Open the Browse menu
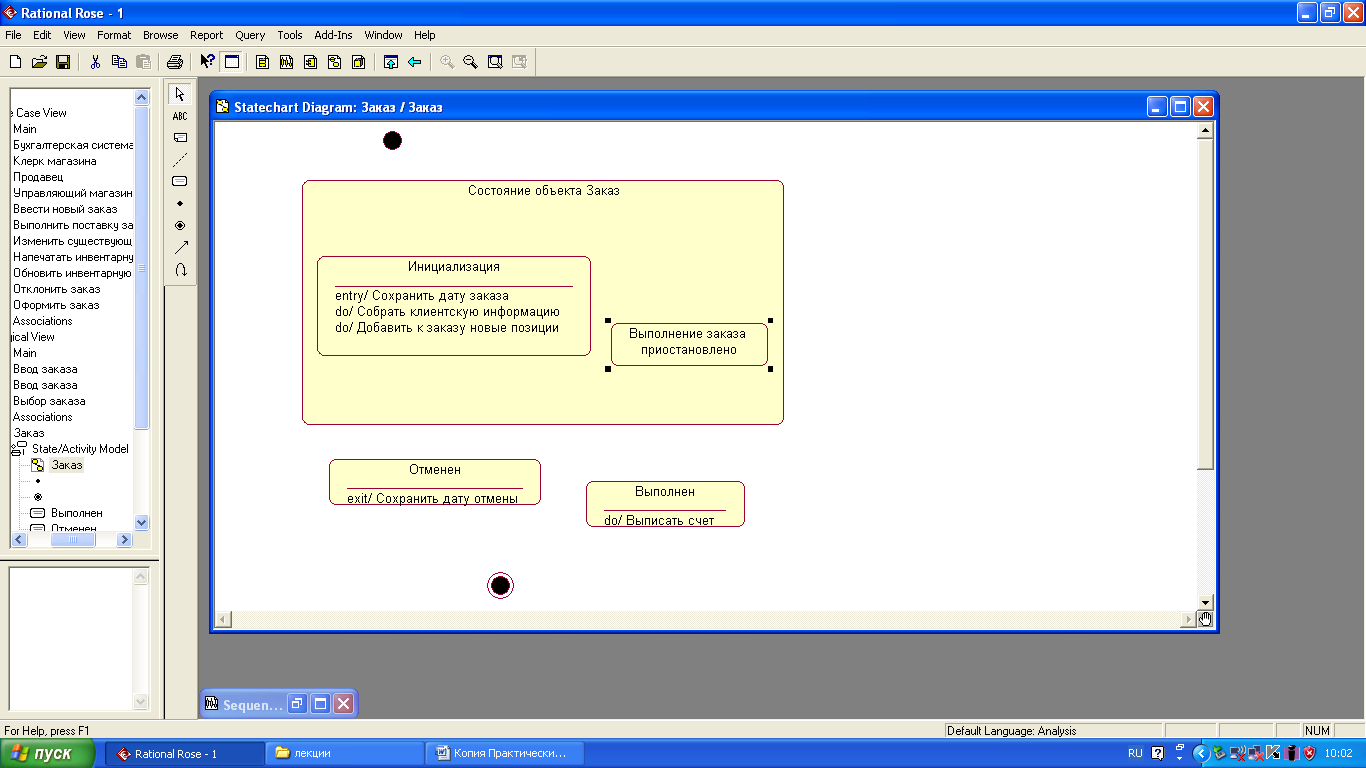The width and height of the screenshot is (1366, 768). coord(160,35)
